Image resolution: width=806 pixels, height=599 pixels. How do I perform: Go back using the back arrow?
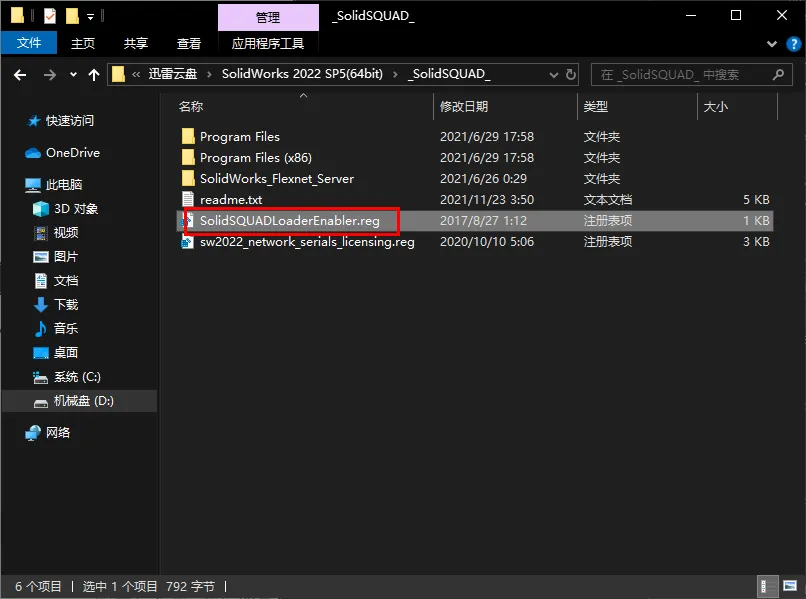pos(20,75)
